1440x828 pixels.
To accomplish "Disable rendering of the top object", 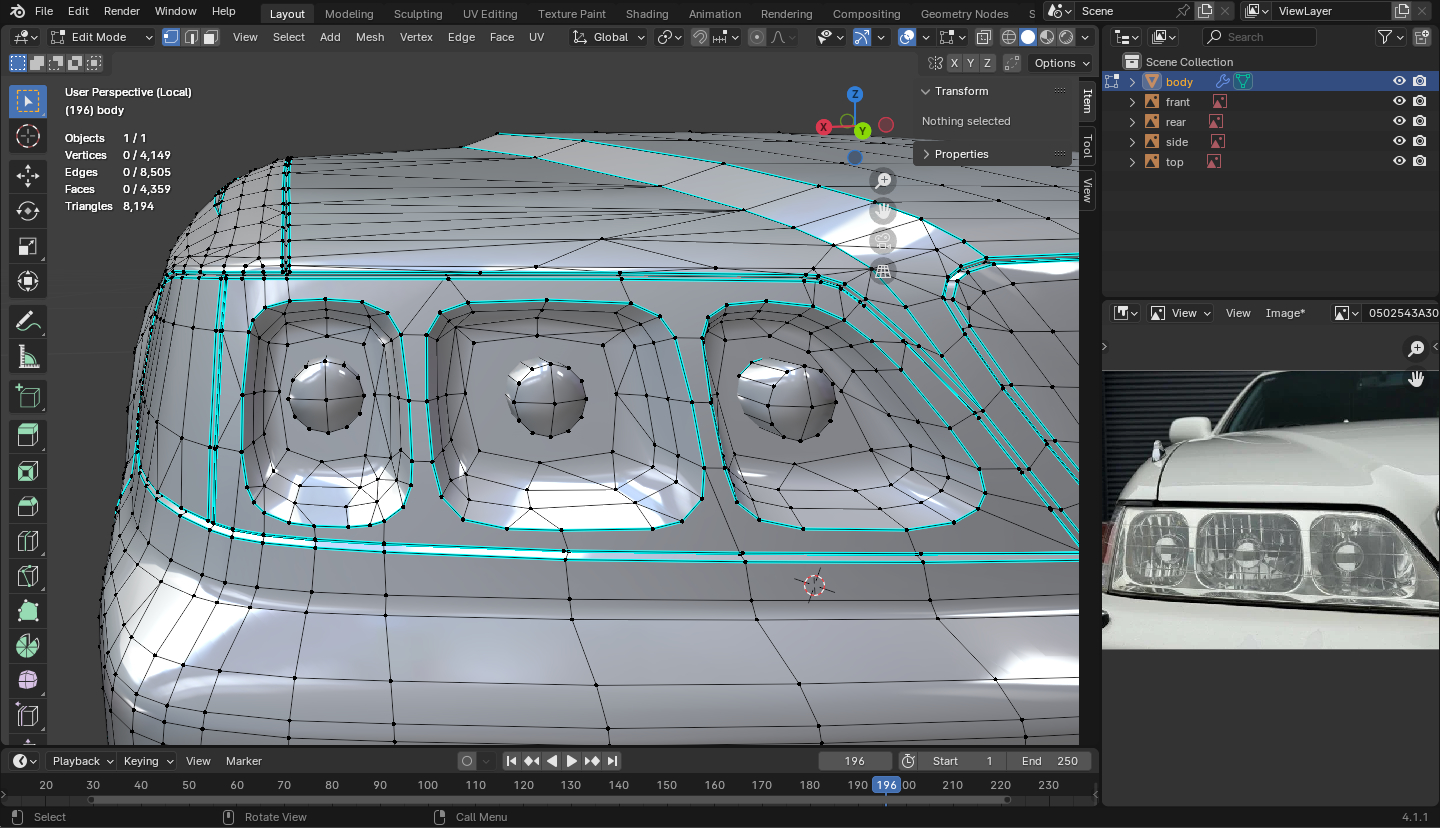I will coord(1419,162).
